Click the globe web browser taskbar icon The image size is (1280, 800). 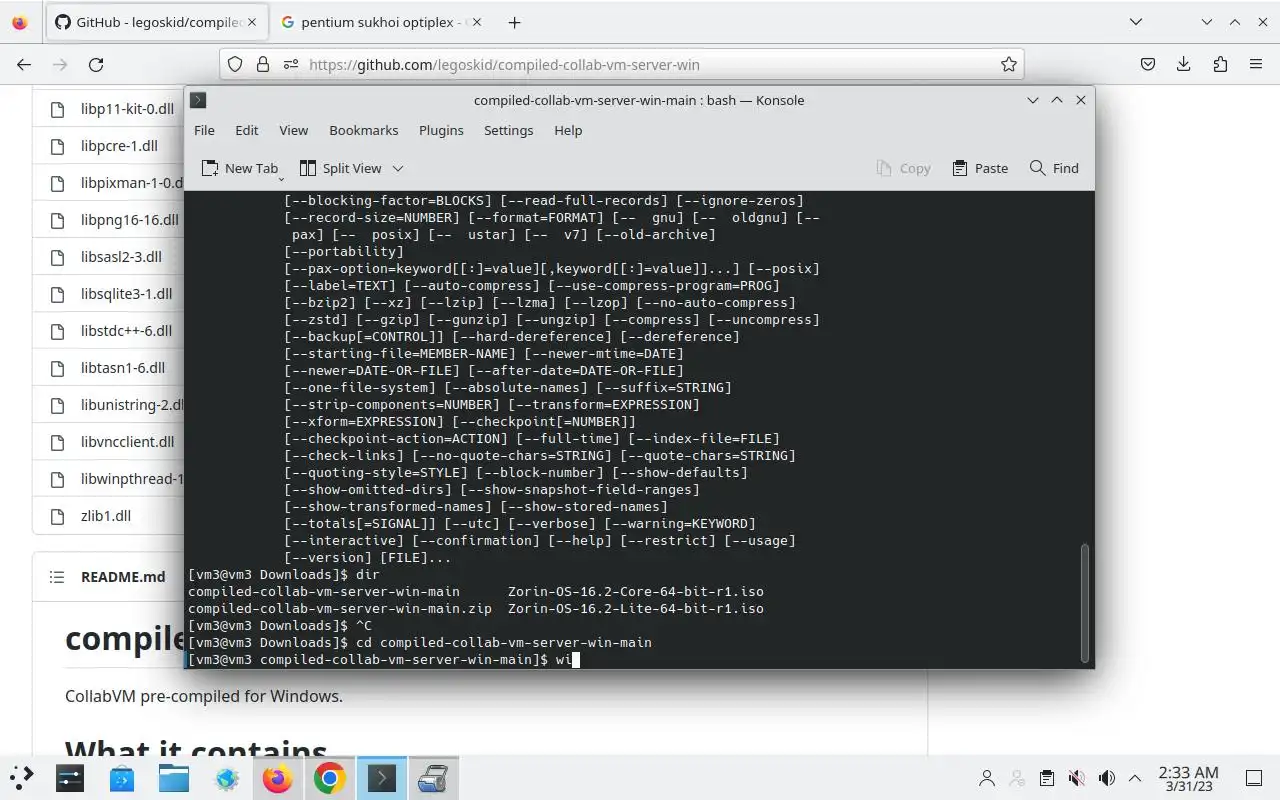226,777
